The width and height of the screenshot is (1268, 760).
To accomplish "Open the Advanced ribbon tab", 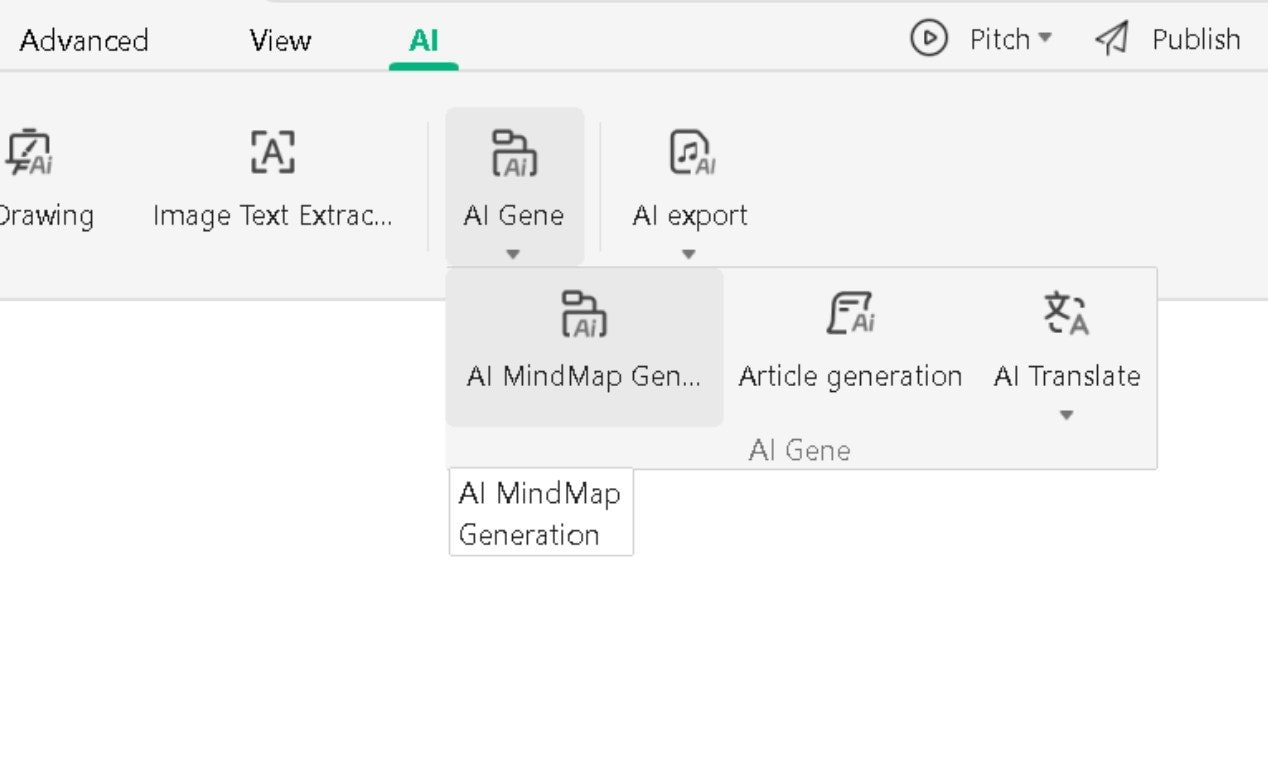I will pyautogui.click(x=84, y=40).
